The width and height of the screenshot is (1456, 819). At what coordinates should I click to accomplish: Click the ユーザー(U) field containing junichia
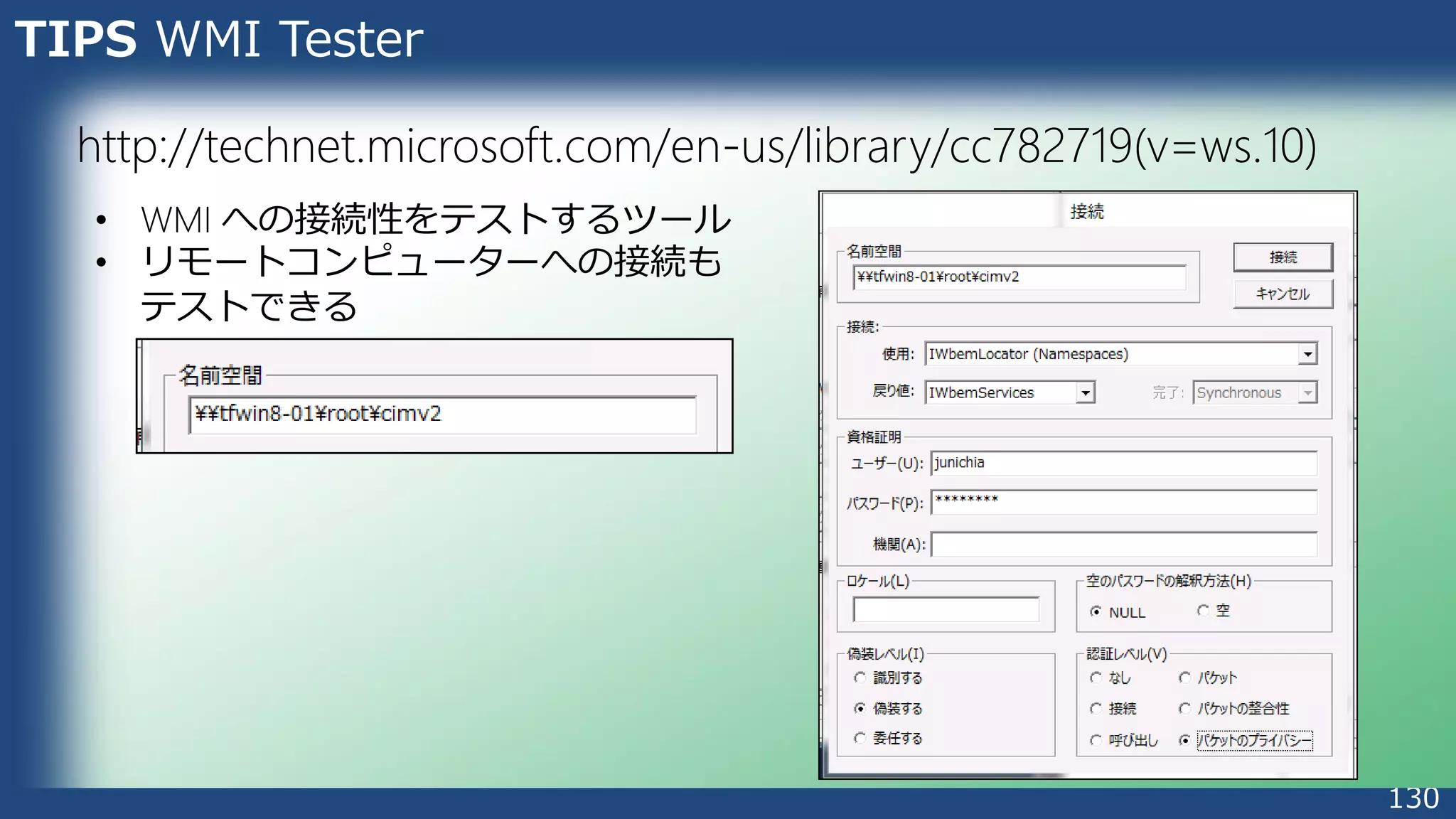pyautogui.click(x=1123, y=463)
